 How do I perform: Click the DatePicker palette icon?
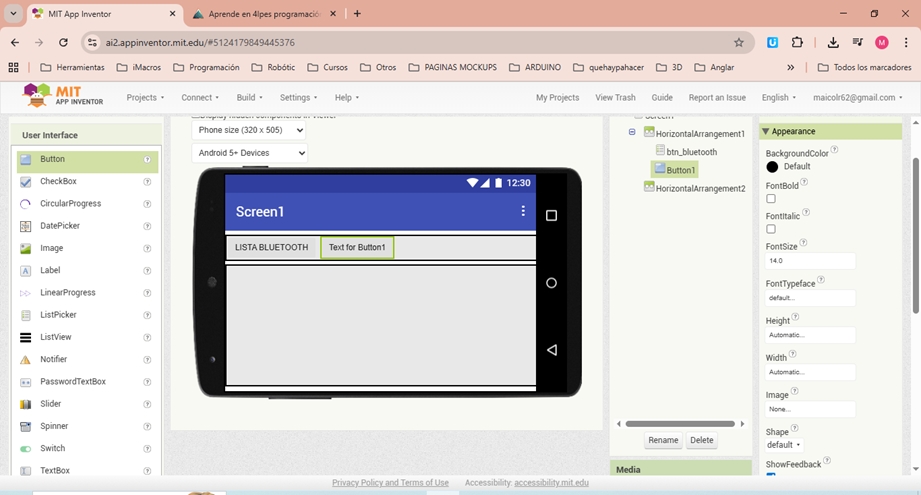[x=26, y=226]
